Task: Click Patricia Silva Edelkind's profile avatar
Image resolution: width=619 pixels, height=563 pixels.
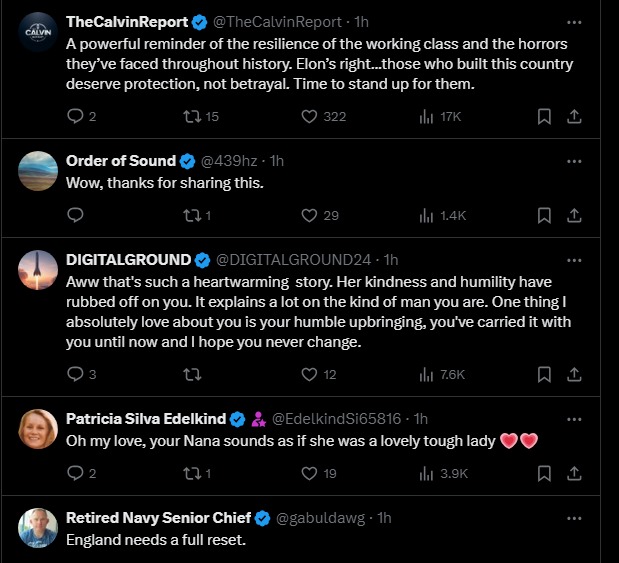Action: [x=38, y=429]
